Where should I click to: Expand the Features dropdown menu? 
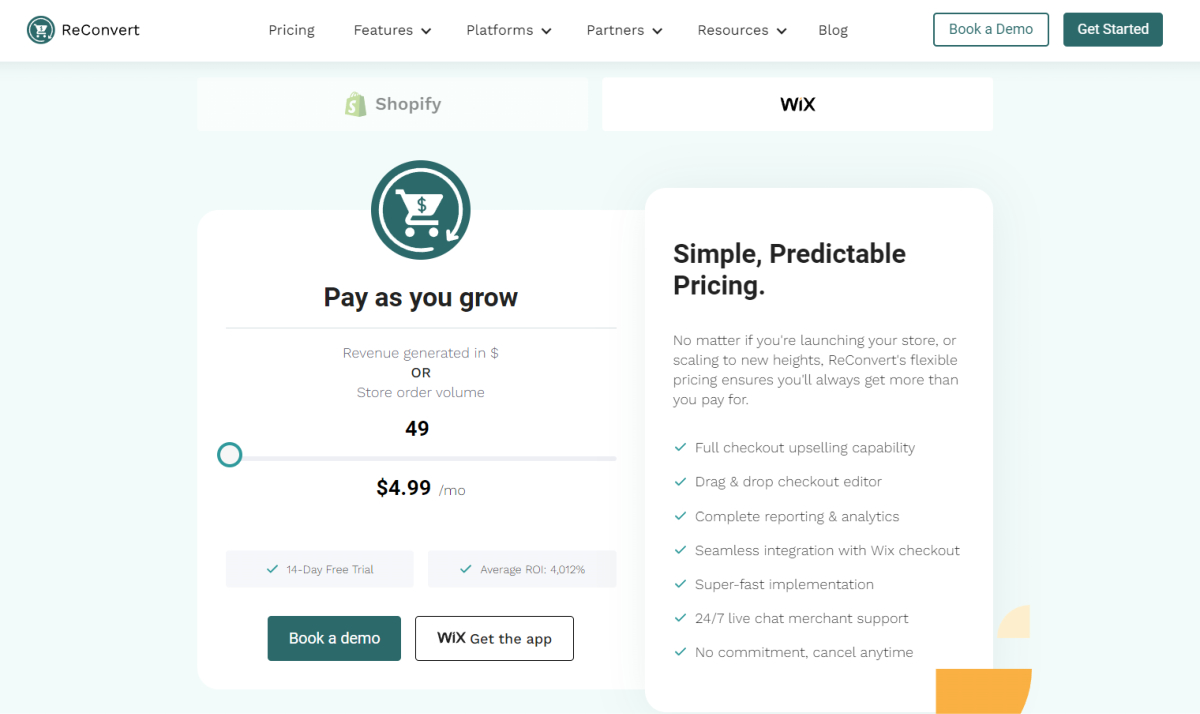coord(392,30)
